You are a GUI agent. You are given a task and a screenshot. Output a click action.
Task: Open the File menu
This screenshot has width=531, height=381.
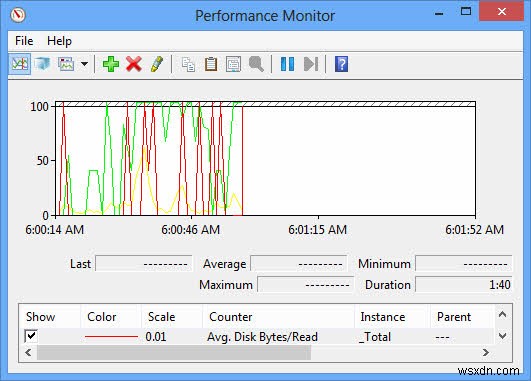coord(24,41)
